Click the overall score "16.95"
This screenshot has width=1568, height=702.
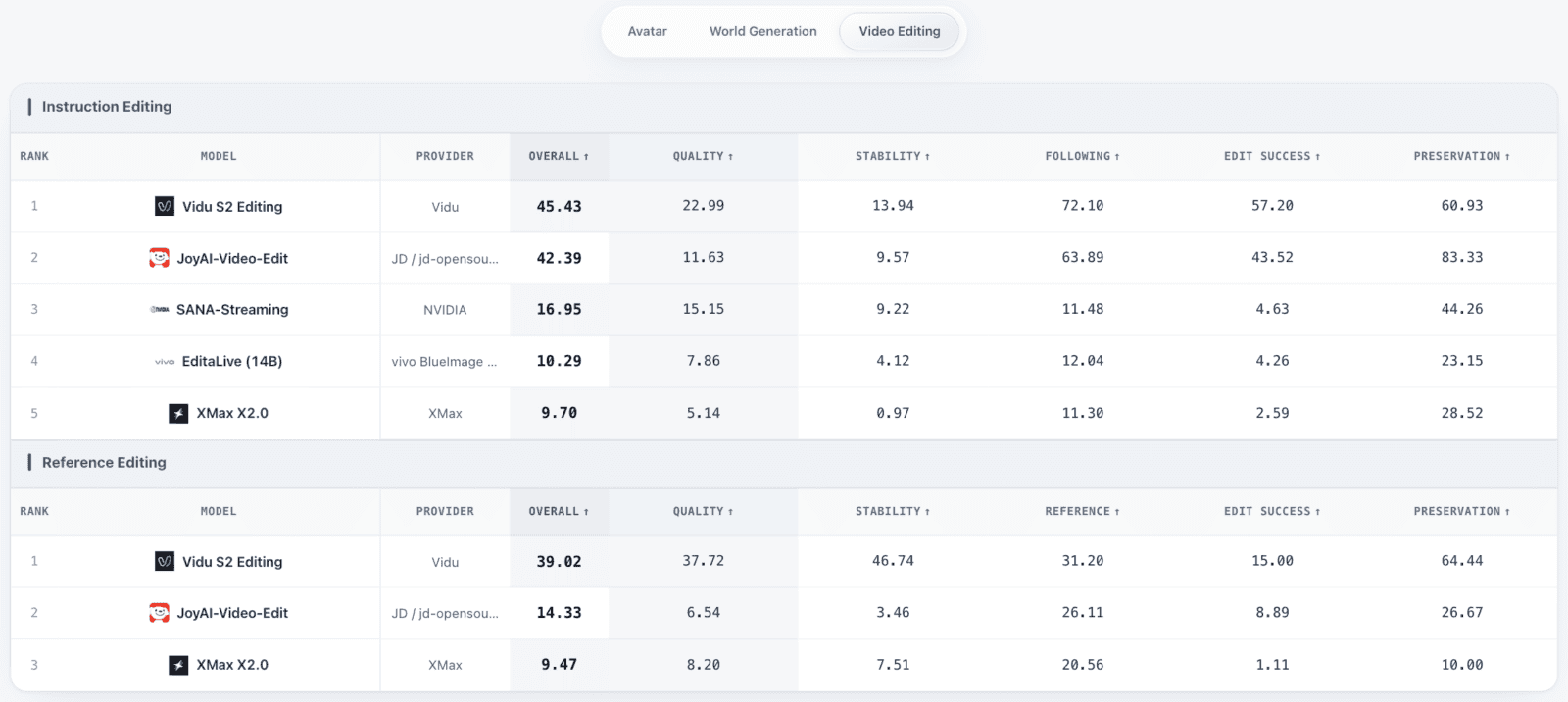point(559,310)
